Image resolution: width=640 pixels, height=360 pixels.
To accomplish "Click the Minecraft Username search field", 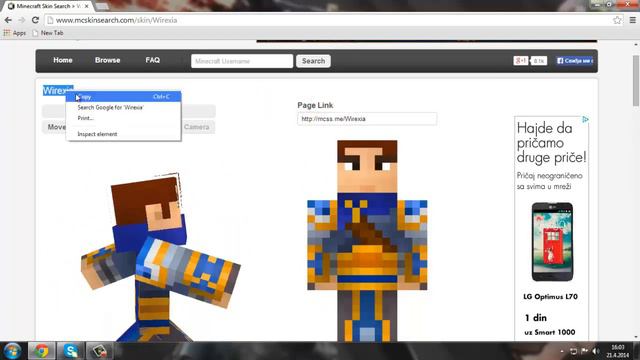I will [242, 61].
